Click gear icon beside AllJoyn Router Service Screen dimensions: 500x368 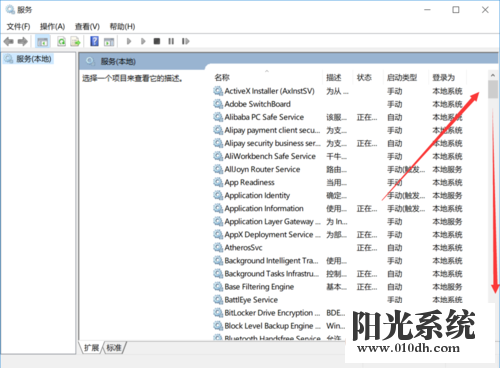[218, 169]
